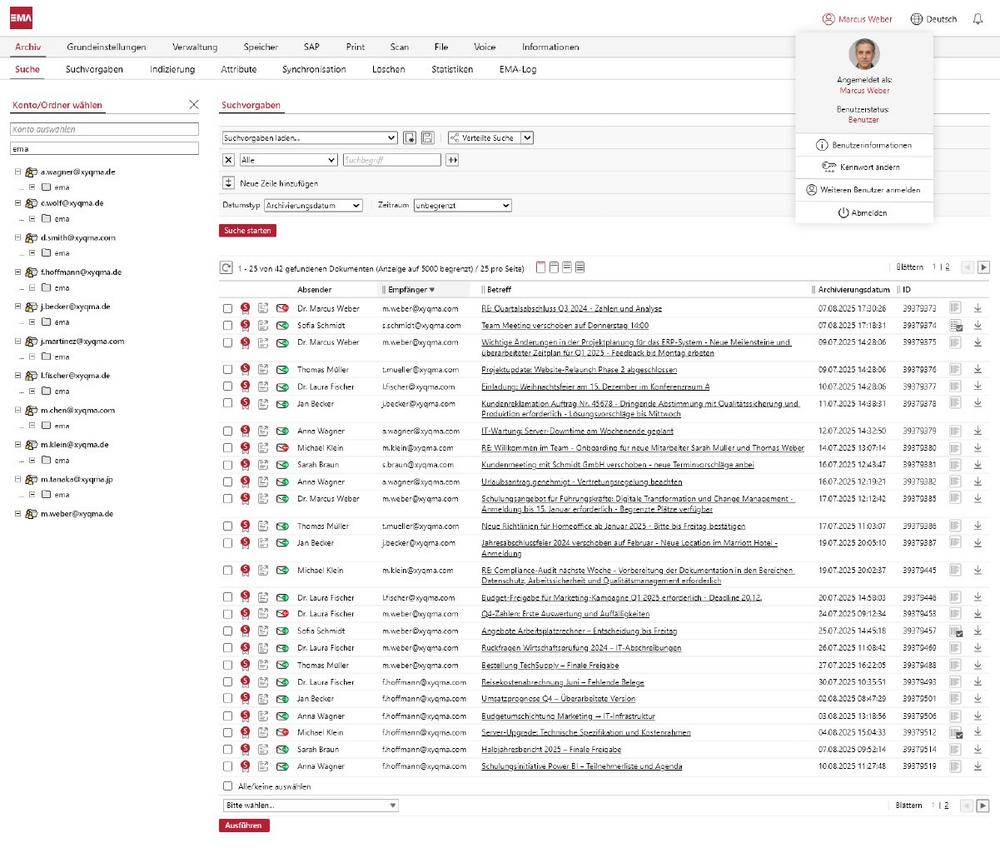The height and width of the screenshot is (853, 1000).
Task: Choose Kennwort ändern in the user menu
Action: pyautogui.click(x=864, y=167)
